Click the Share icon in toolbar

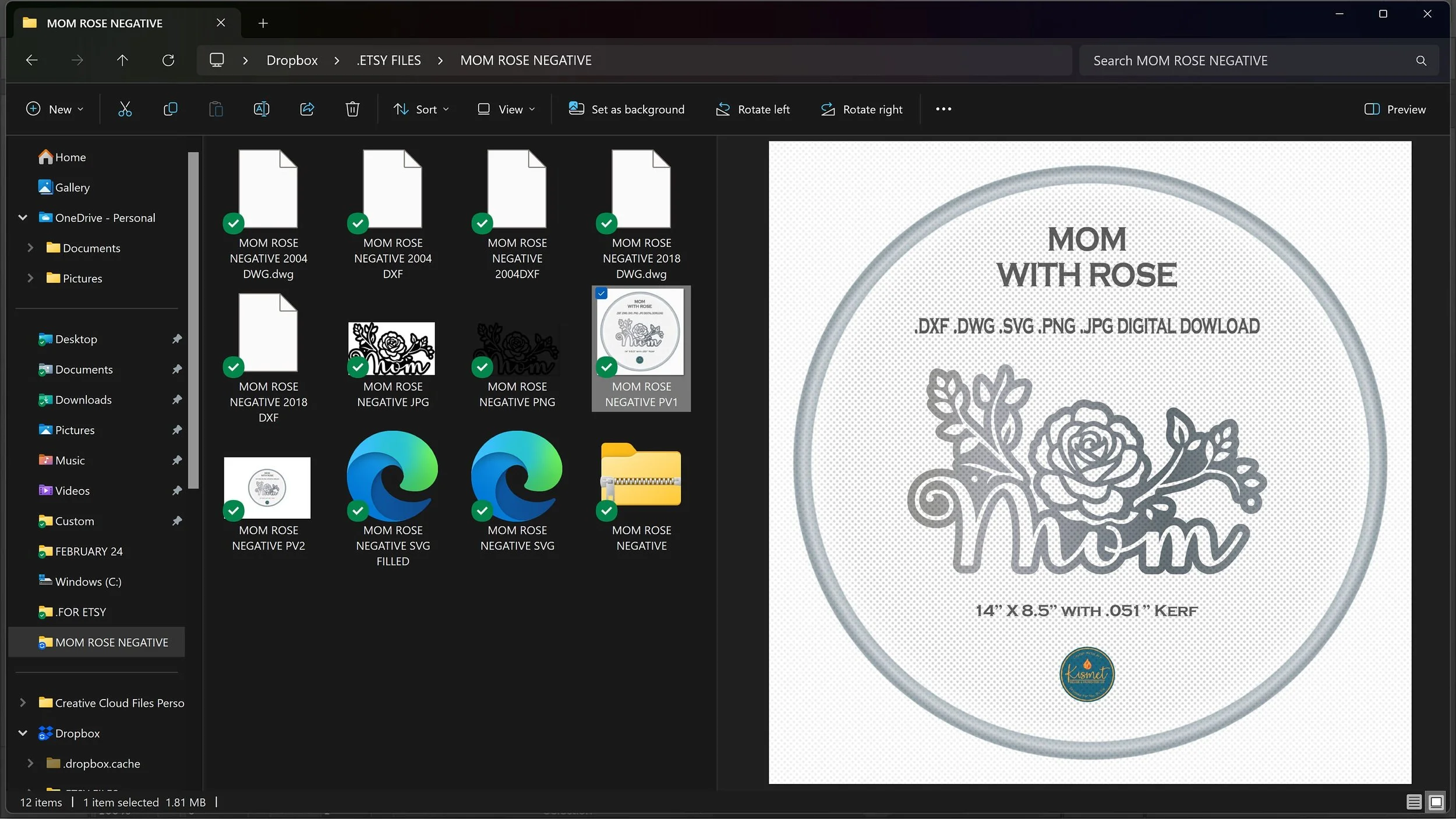pyautogui.click(x=307, y=109)
